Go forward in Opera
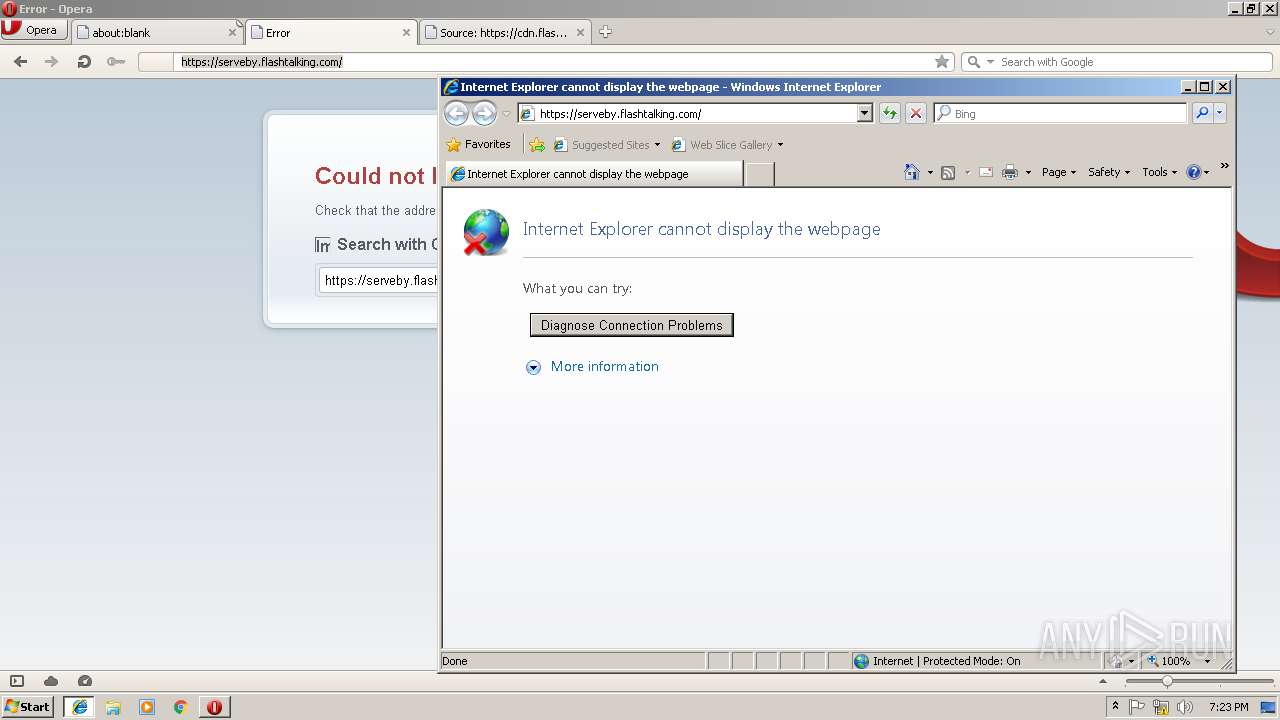The image size is (1280, 720). [x=52, y=62]
